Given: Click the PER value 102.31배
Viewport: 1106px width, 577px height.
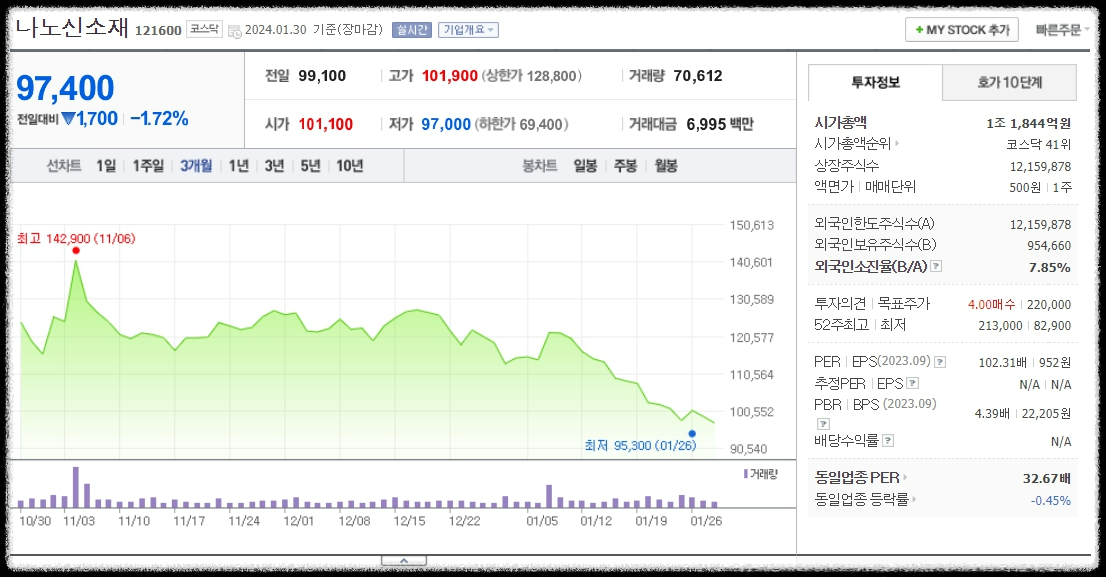Looking at the screenshot, I should tap(1002, 363).
